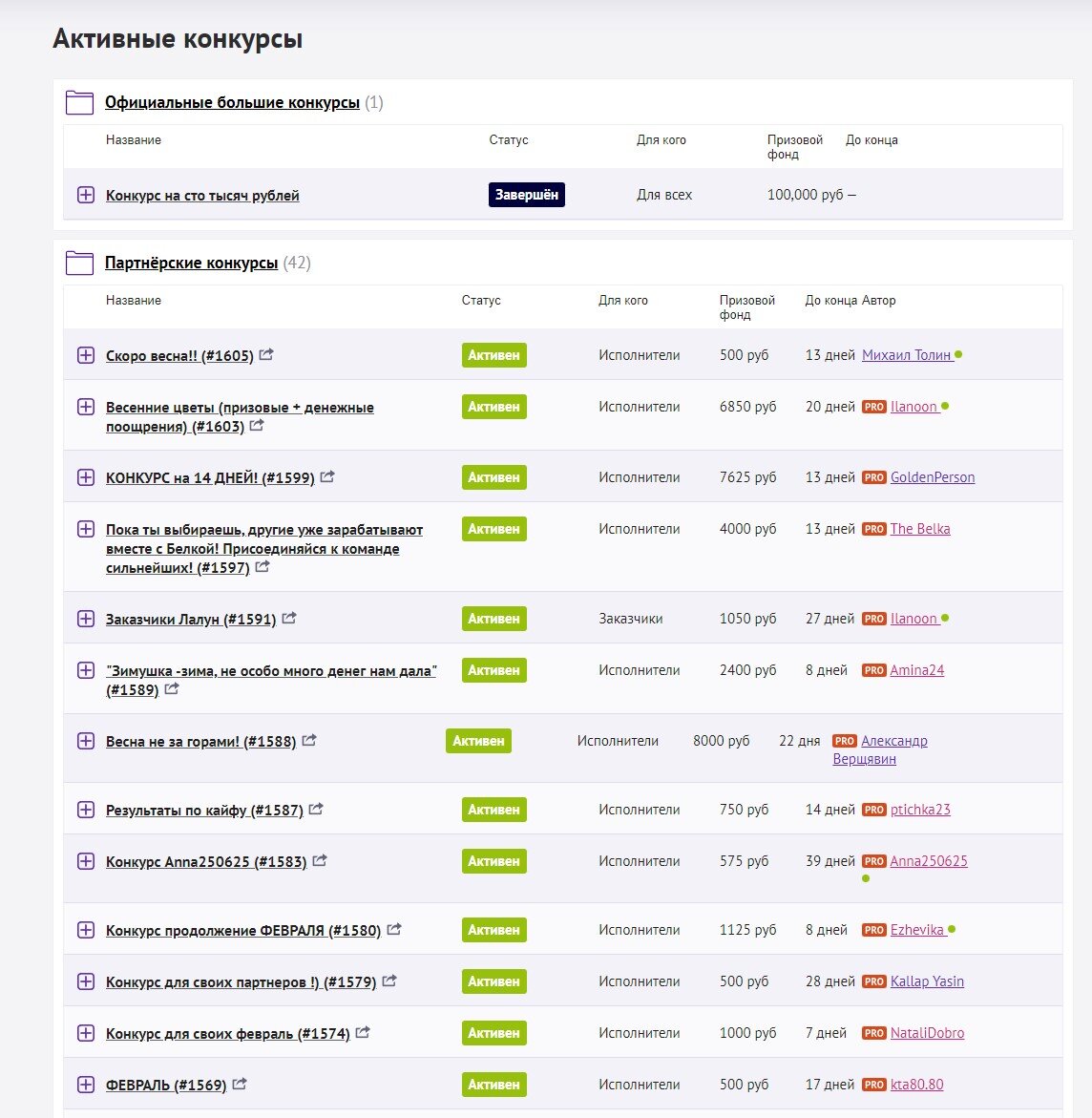1092x1118 pixels.
Task: Expand the Зимушка-зима (#1589) row with plus
Action: 86,670
